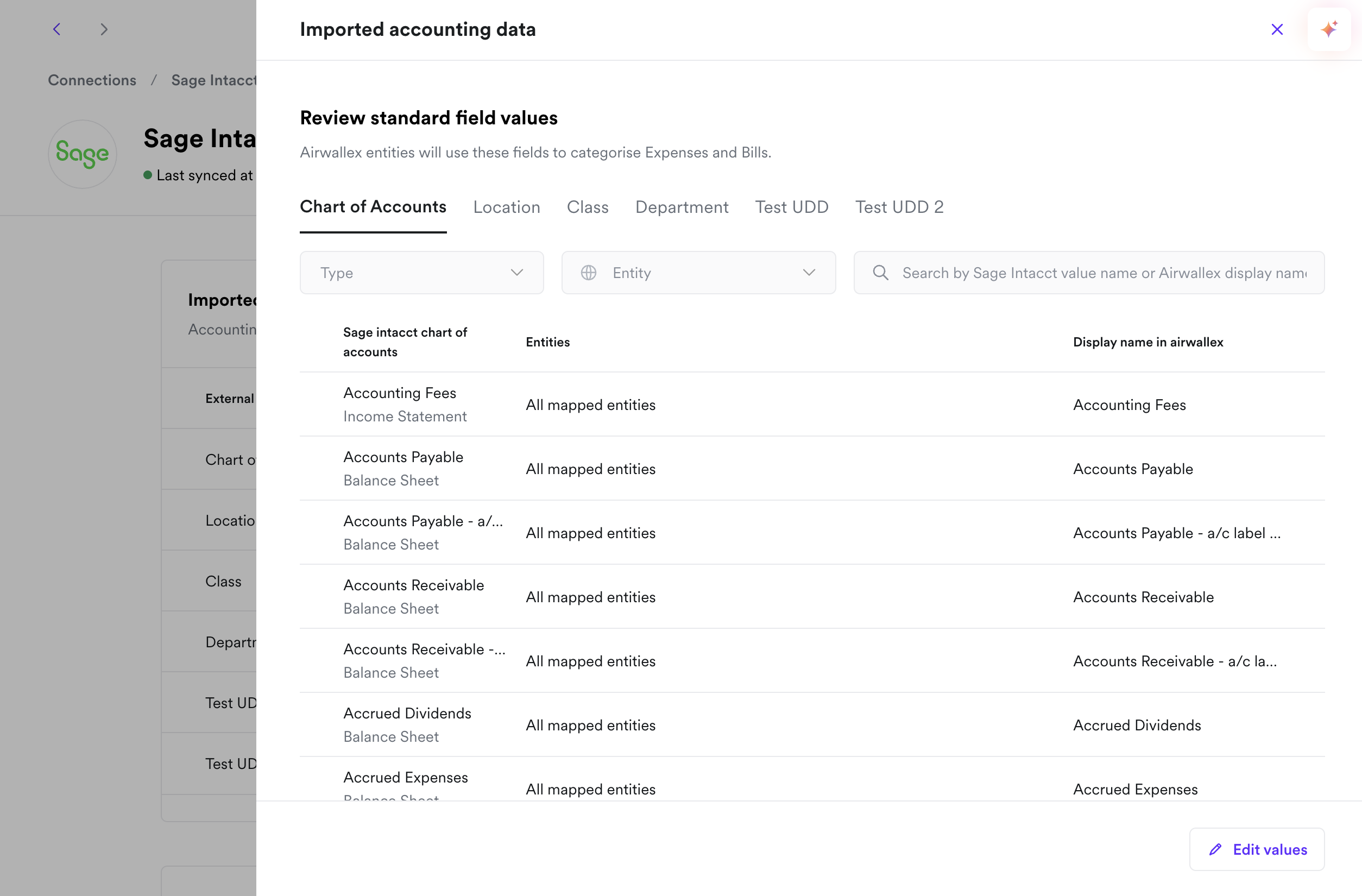1362x896 pixels.
Task: Select the truncated Accounts Payable - a/... row
Action: [x=812, y=533]
